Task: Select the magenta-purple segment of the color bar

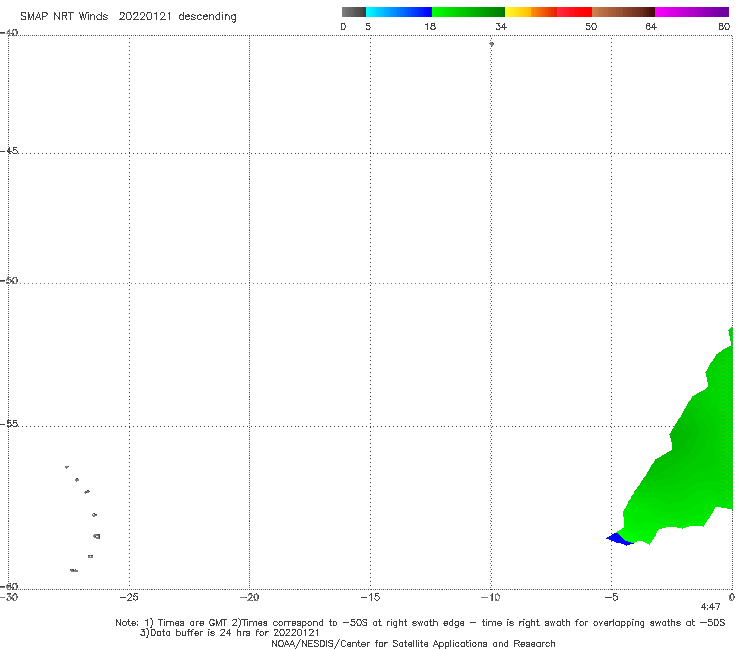Action: 691,12
